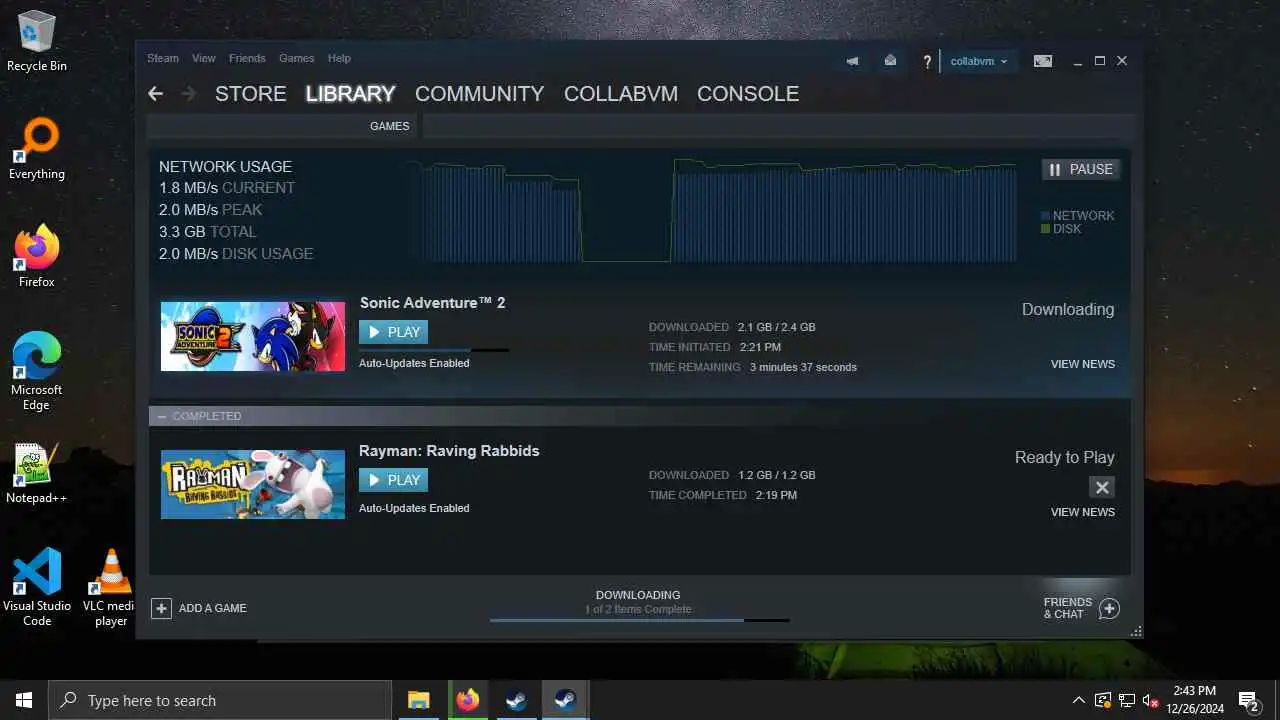Open the Steam inbox envelope icon
The width and height of the screenshot is (1280, 720).
(x=890, y=61)
